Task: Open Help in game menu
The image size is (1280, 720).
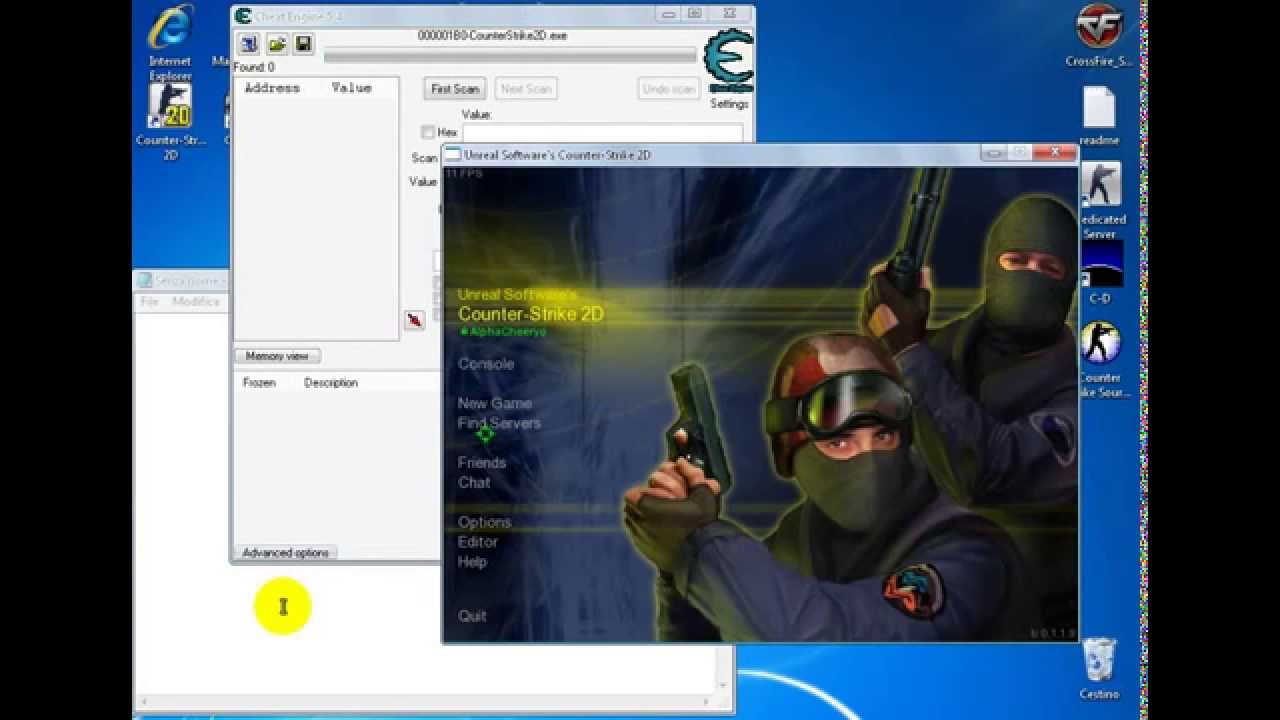Action: click(x=472, y=562)
